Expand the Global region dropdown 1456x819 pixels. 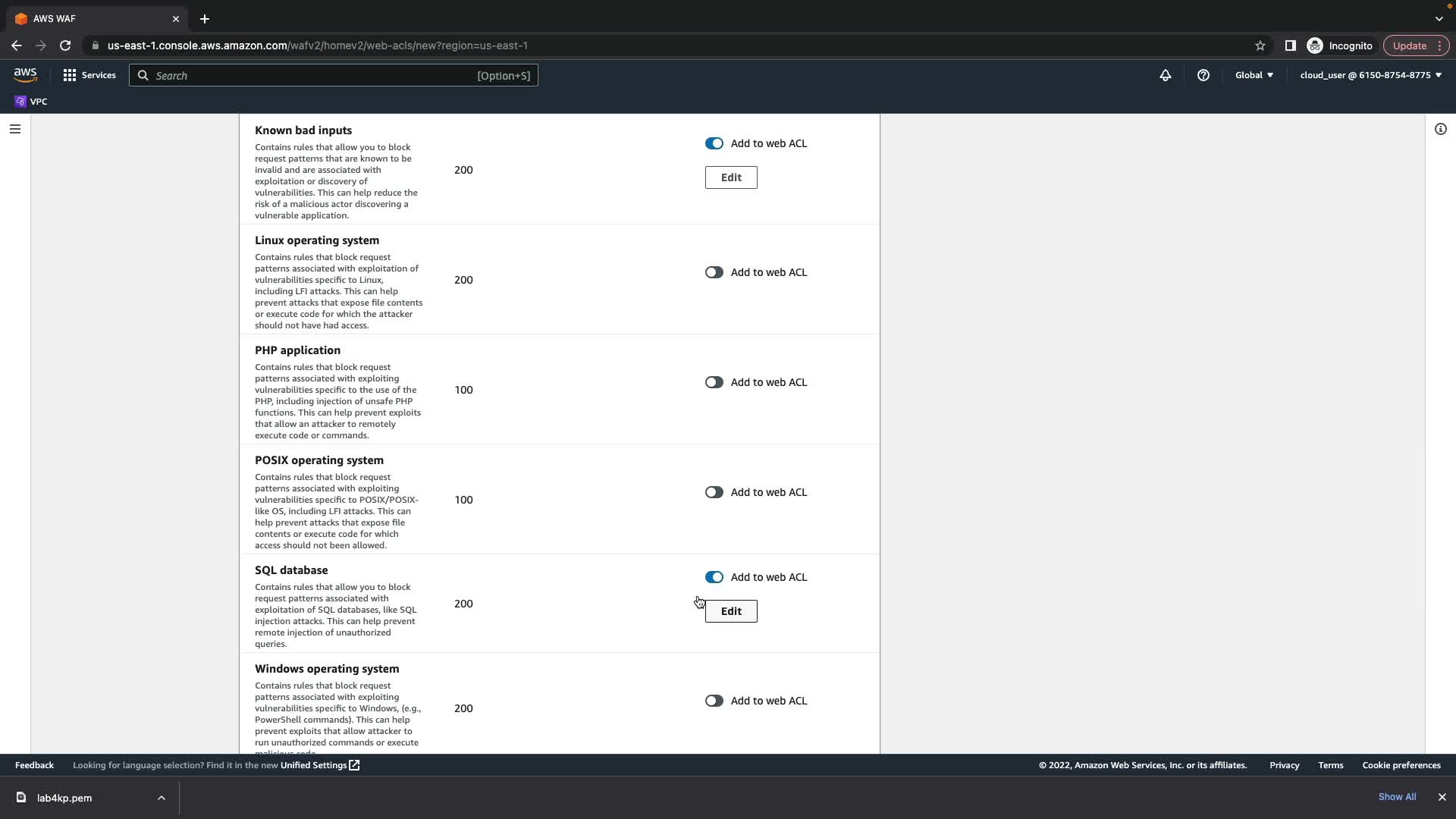pyautogui.click(x=1254, y=75)
